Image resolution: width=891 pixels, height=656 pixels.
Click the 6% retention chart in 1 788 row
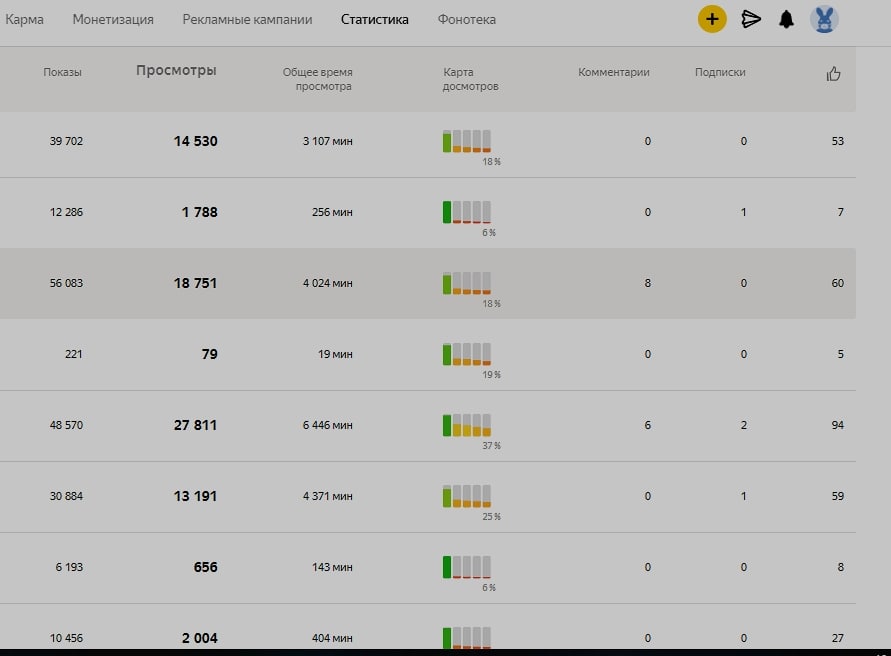tap(467, 212)
